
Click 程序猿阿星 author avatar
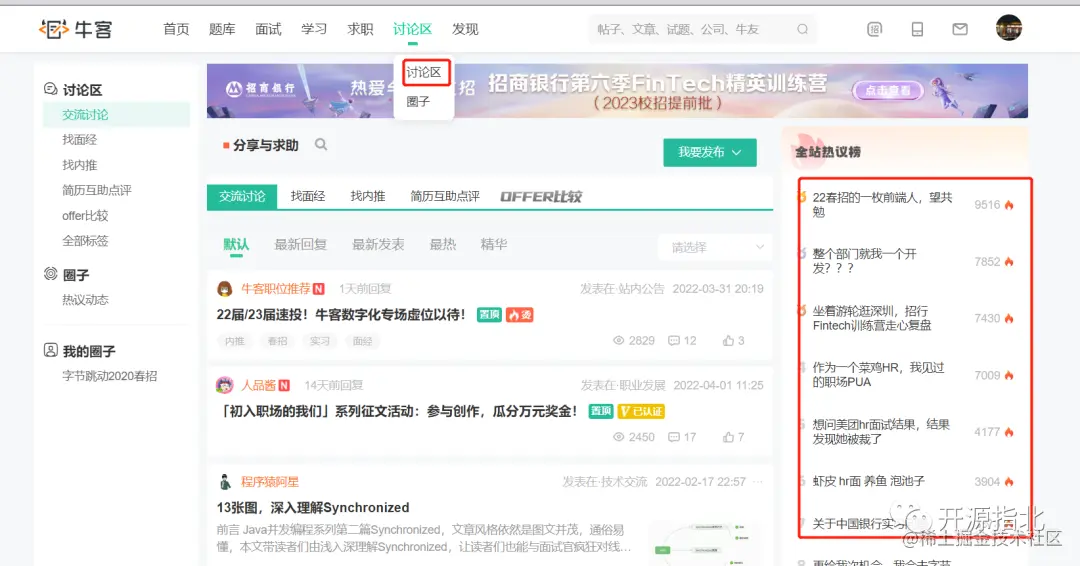click(x=225, y=481)
